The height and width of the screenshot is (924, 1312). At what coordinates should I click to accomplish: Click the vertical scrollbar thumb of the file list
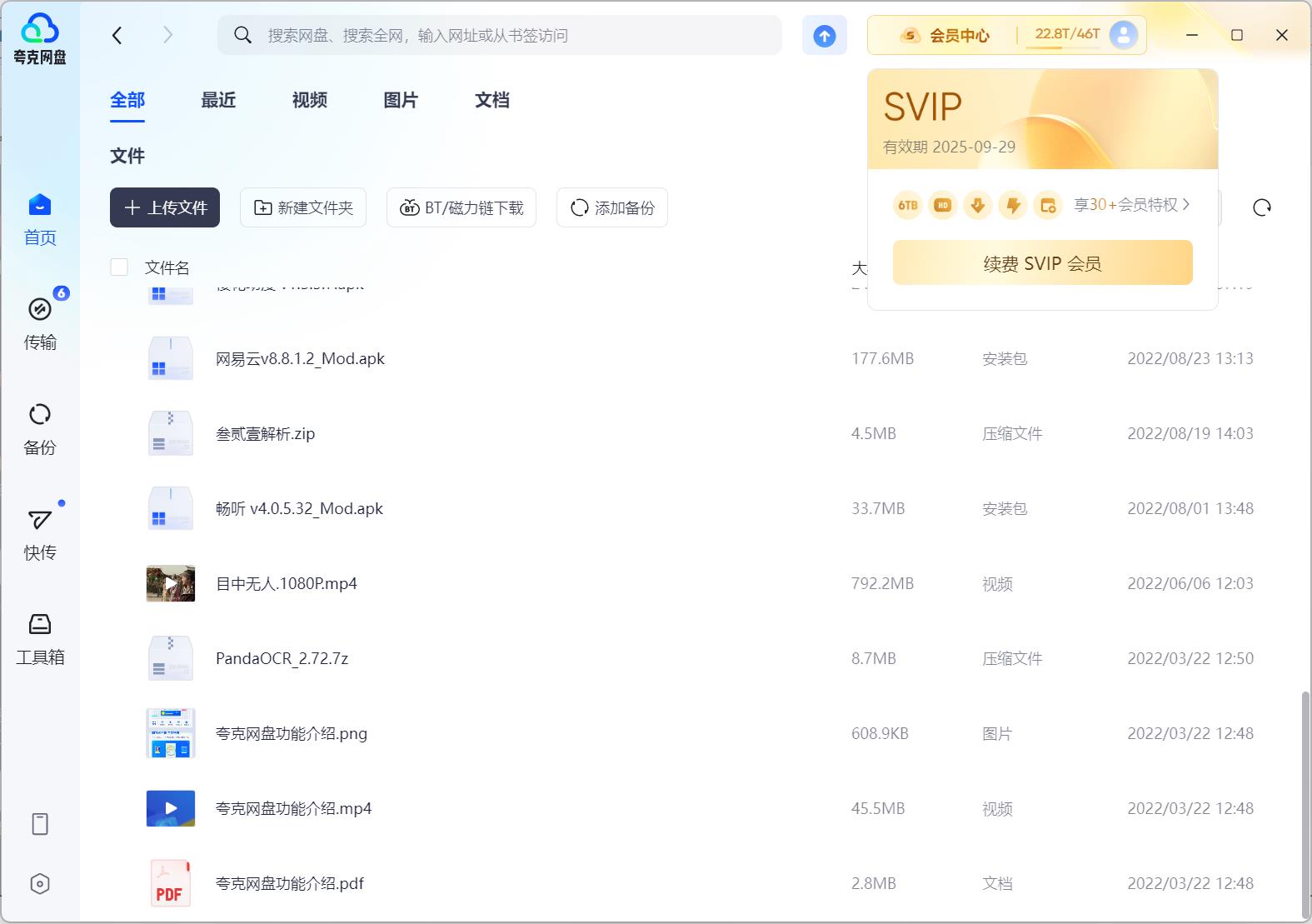(x=1305, y=804)
